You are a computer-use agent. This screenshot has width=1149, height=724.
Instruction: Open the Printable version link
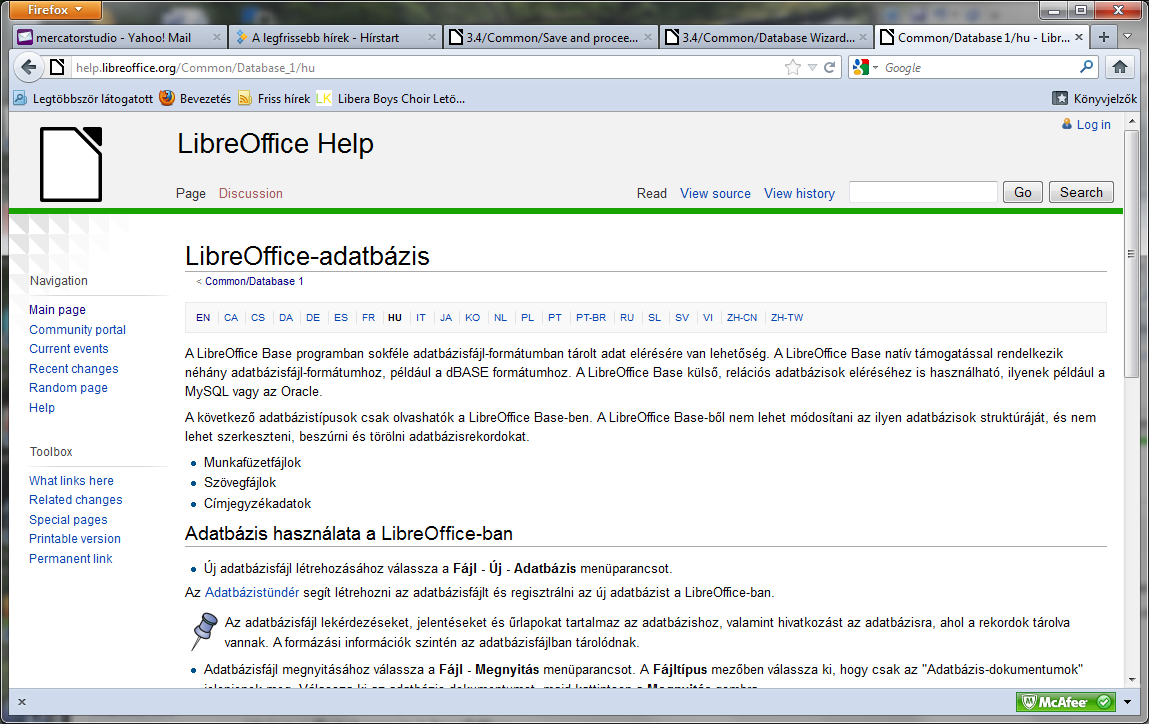[75, 539]
